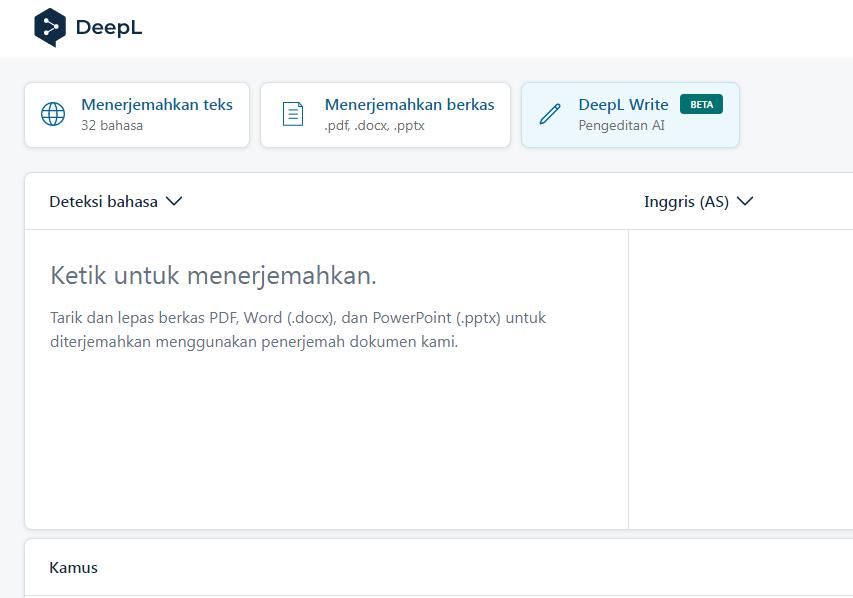Click the 'Pengeditan AI' subtitle text
The height and width of the screenshot is (598, 853).
click(621, 125)
